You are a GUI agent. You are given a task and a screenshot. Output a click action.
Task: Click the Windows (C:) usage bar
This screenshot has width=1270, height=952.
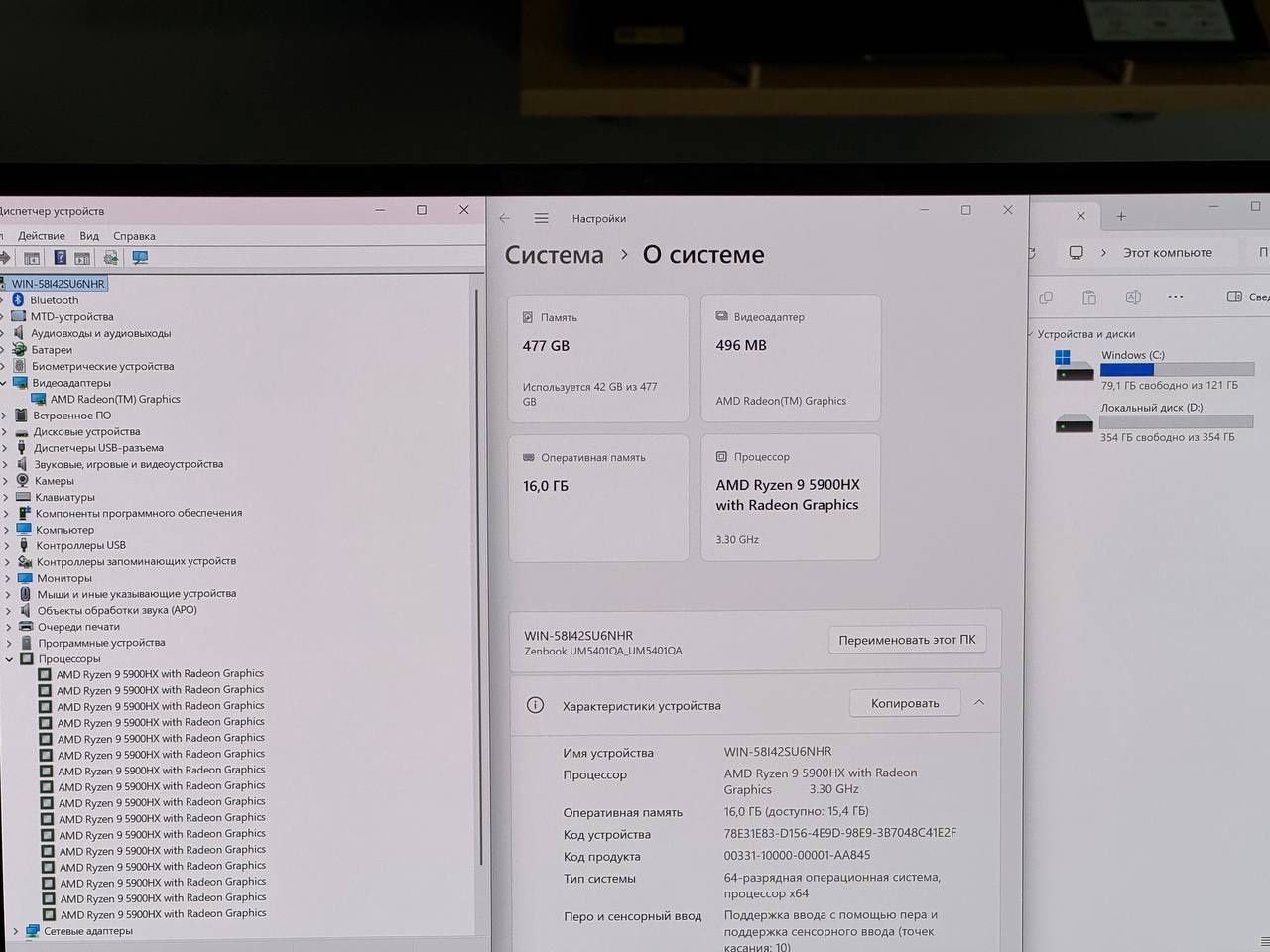click(x=1177, y=370)
